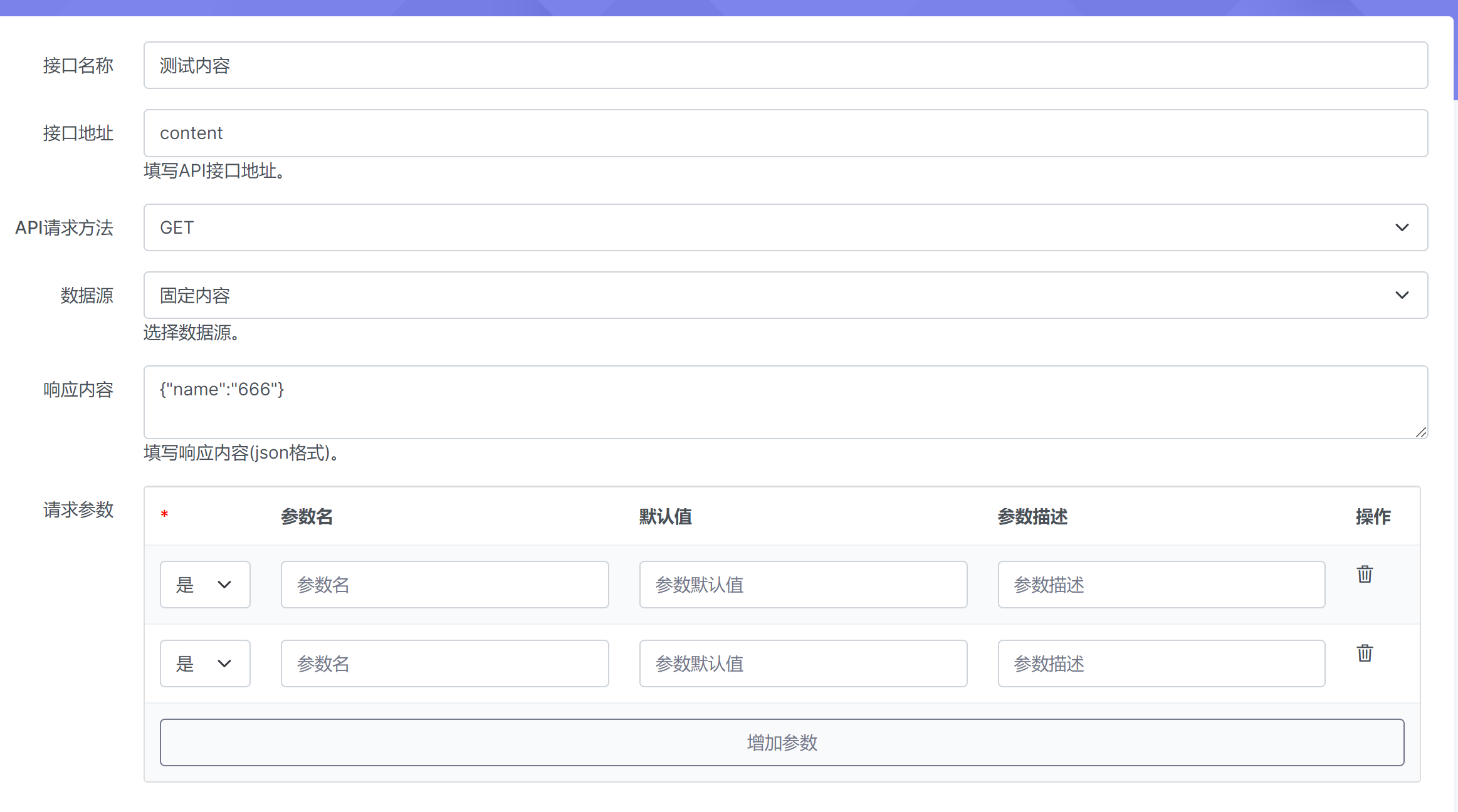Screen dimensions: 1458x812
Task: Click the second row 参数名 input
Action: point(444,664)
